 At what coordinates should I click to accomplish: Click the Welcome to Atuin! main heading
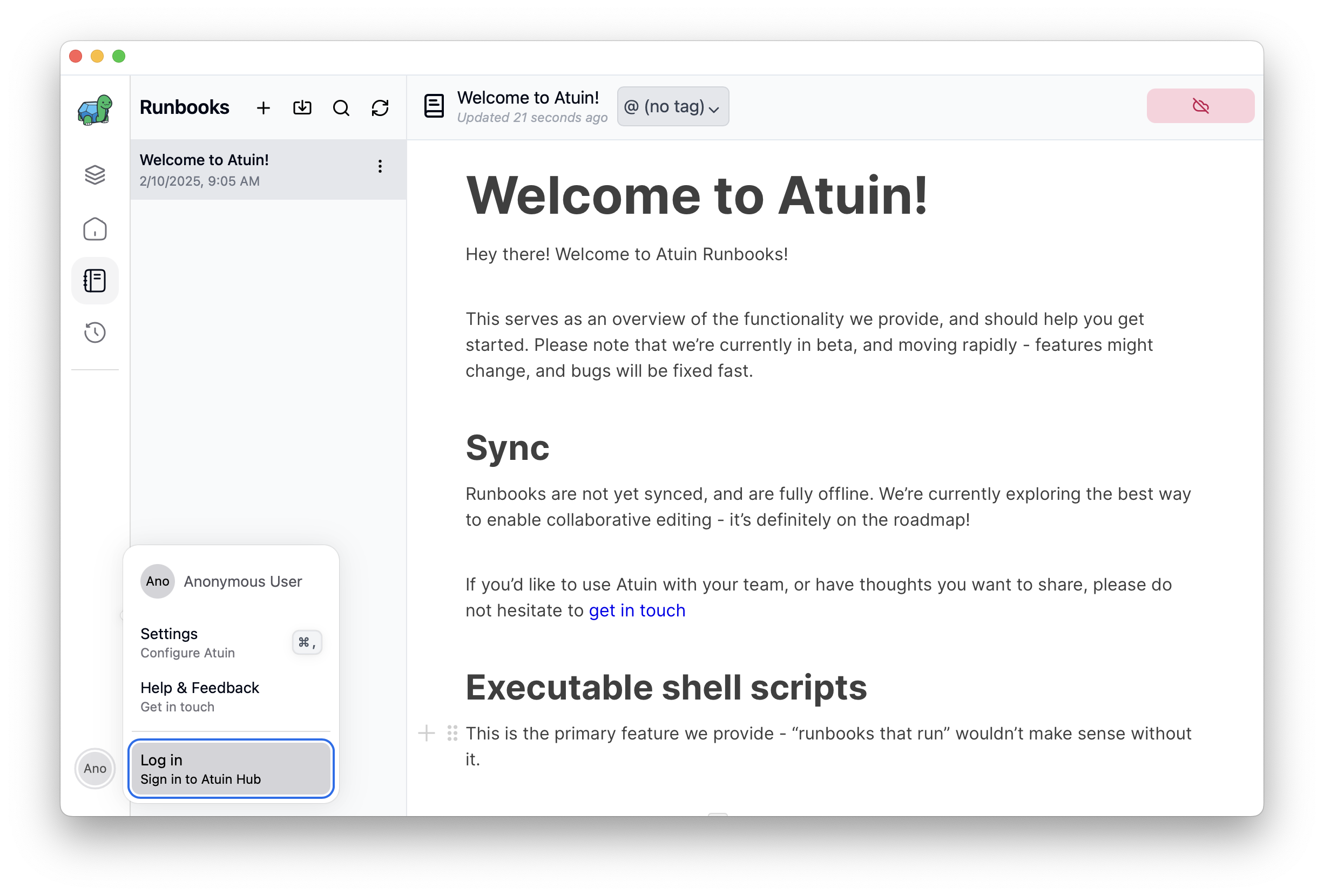point(697,195)
